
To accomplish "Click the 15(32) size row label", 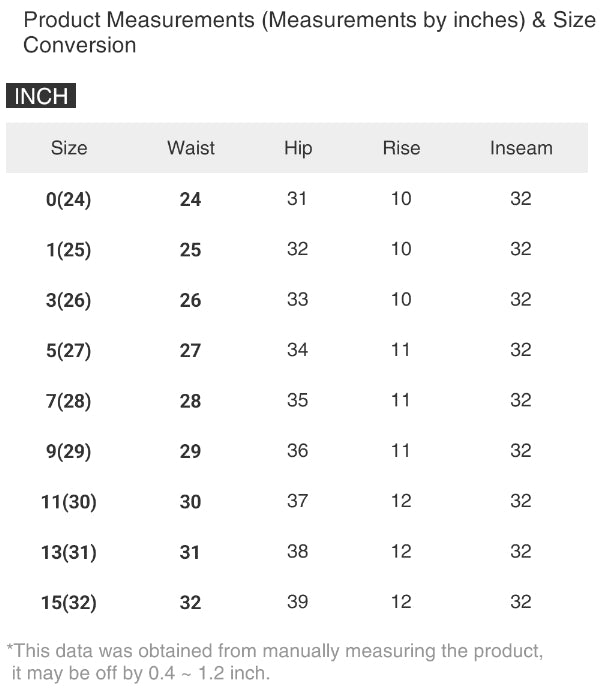I will (69, 602).
